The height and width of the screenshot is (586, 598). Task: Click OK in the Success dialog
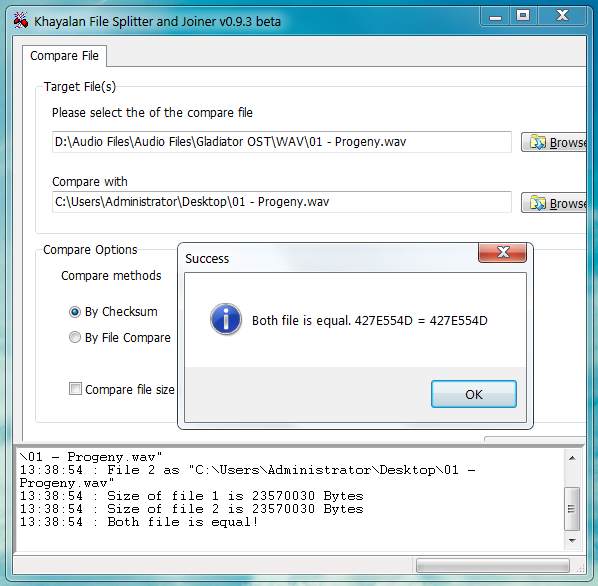tap(474, 394)
